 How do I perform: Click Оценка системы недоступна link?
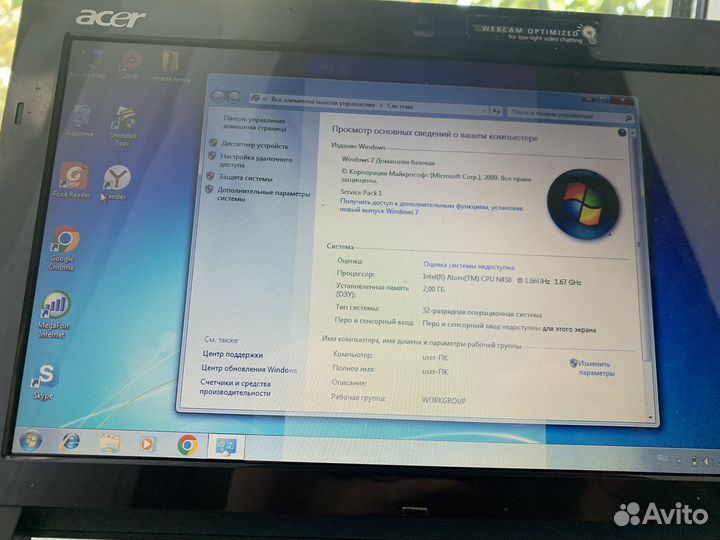pos(468,266)
